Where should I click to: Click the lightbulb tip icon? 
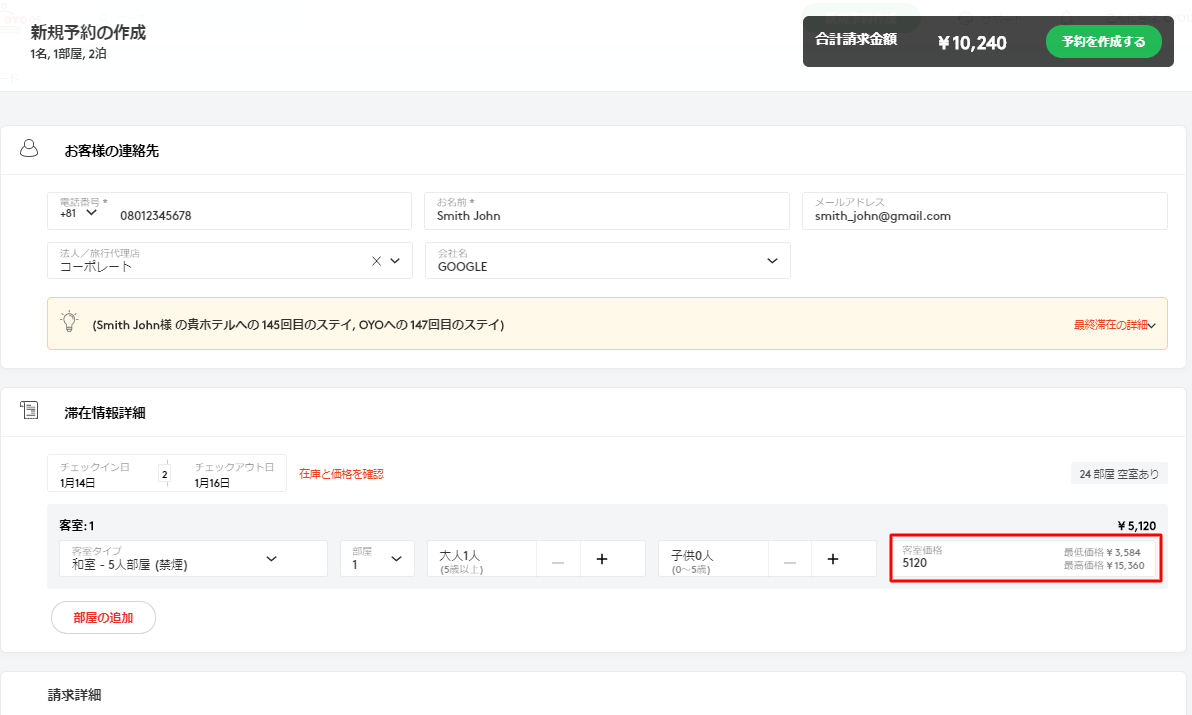69,321
